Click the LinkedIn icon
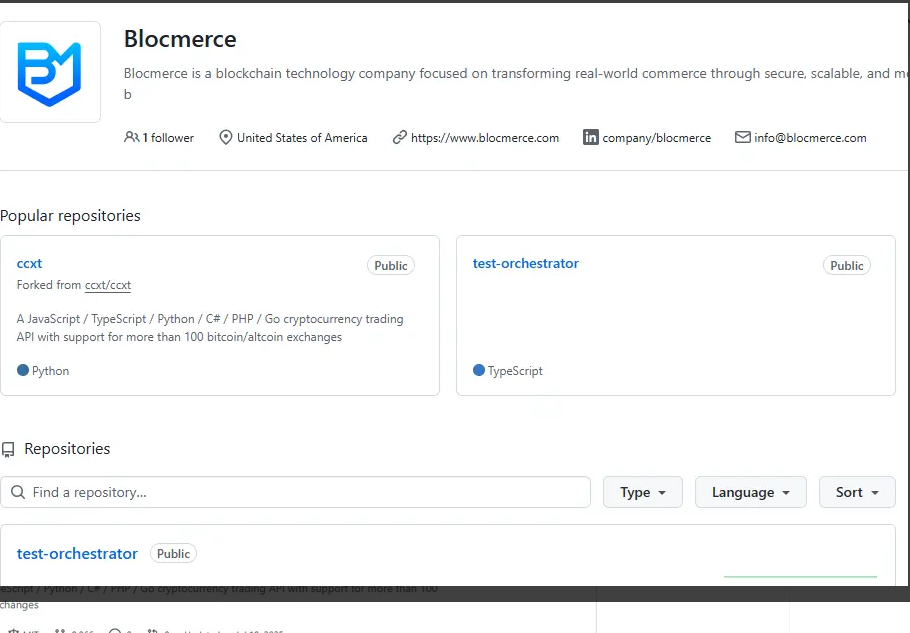 pos(591,138)
